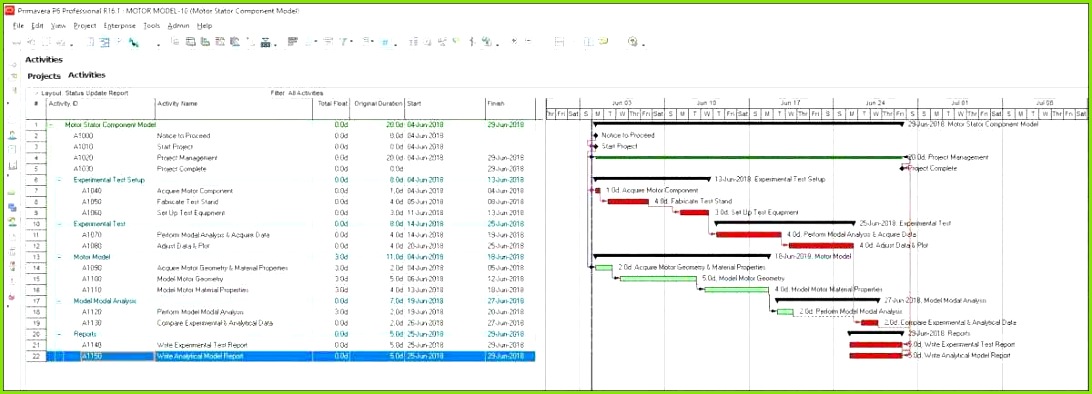Click the resources person icon in sidebar
Image resolution: width=1092 pixels, height=394 pixels.
coord(12,135)
